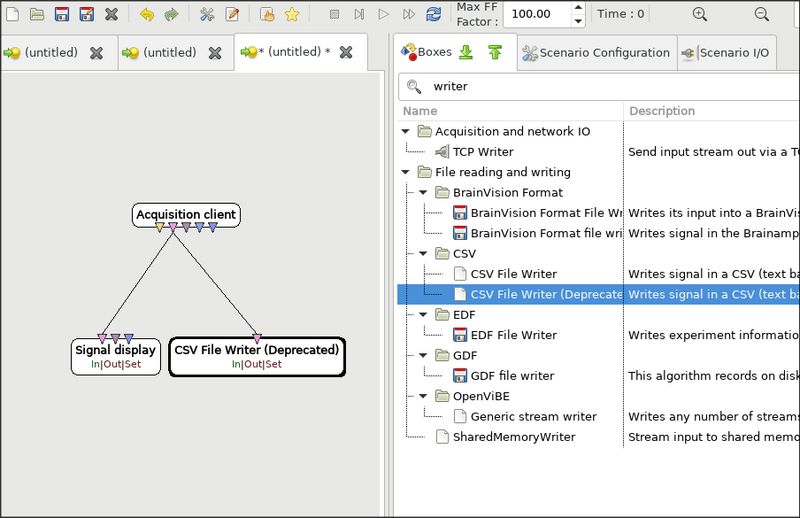This screenshot has height=518, width=800.
Task: Click the Undo arrow in toolbar
Action: tap(147, 14)
